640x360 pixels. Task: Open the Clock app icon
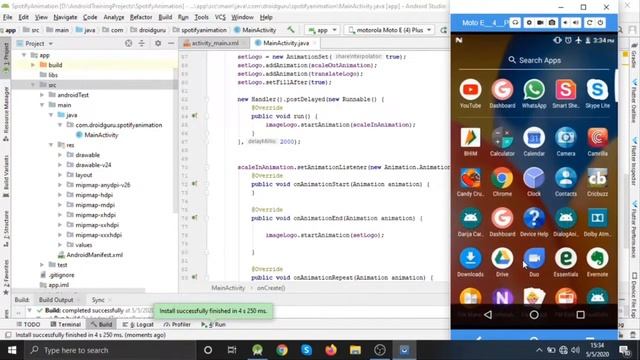534,178
